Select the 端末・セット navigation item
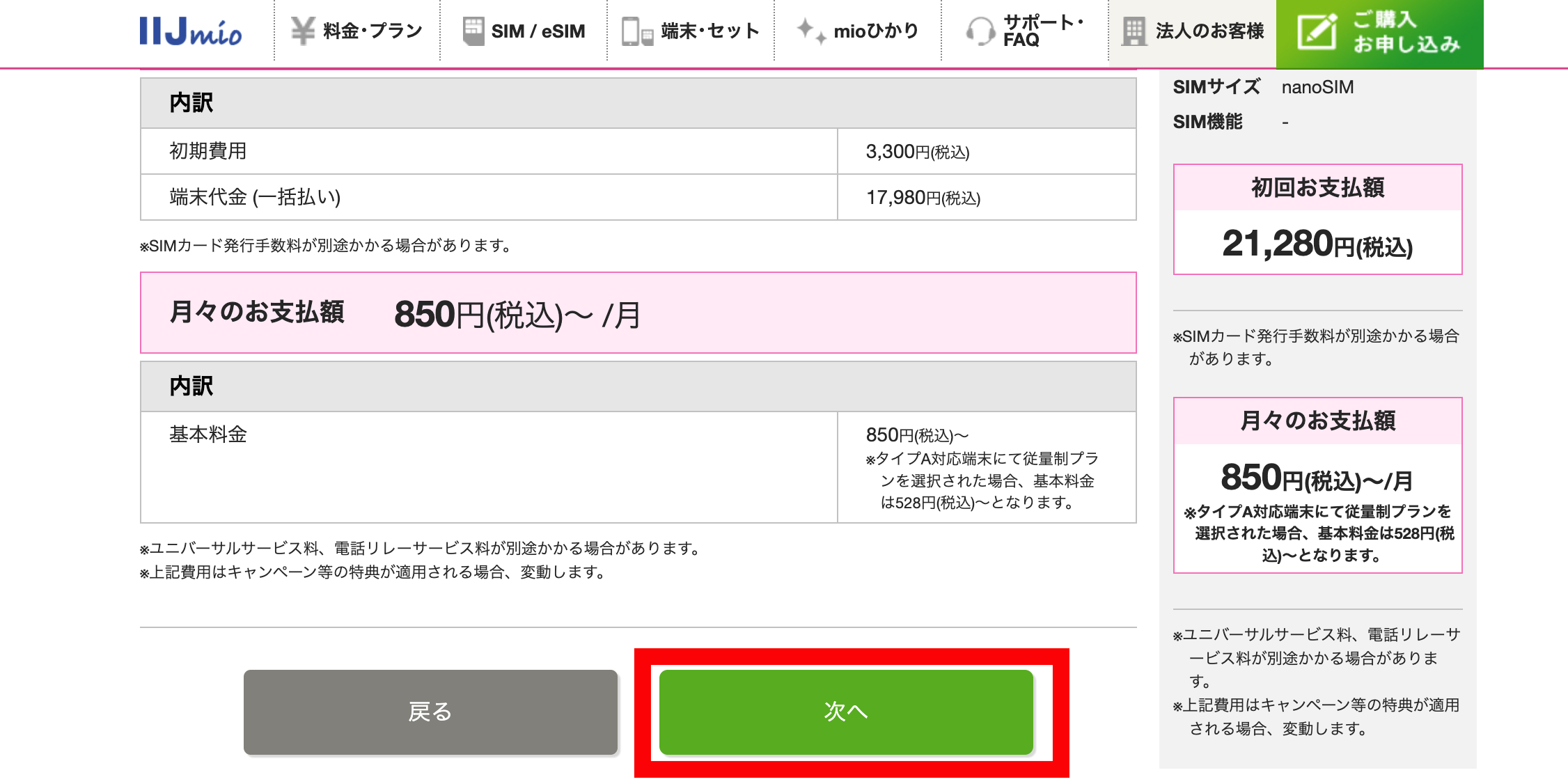 (x=696, y=31)
